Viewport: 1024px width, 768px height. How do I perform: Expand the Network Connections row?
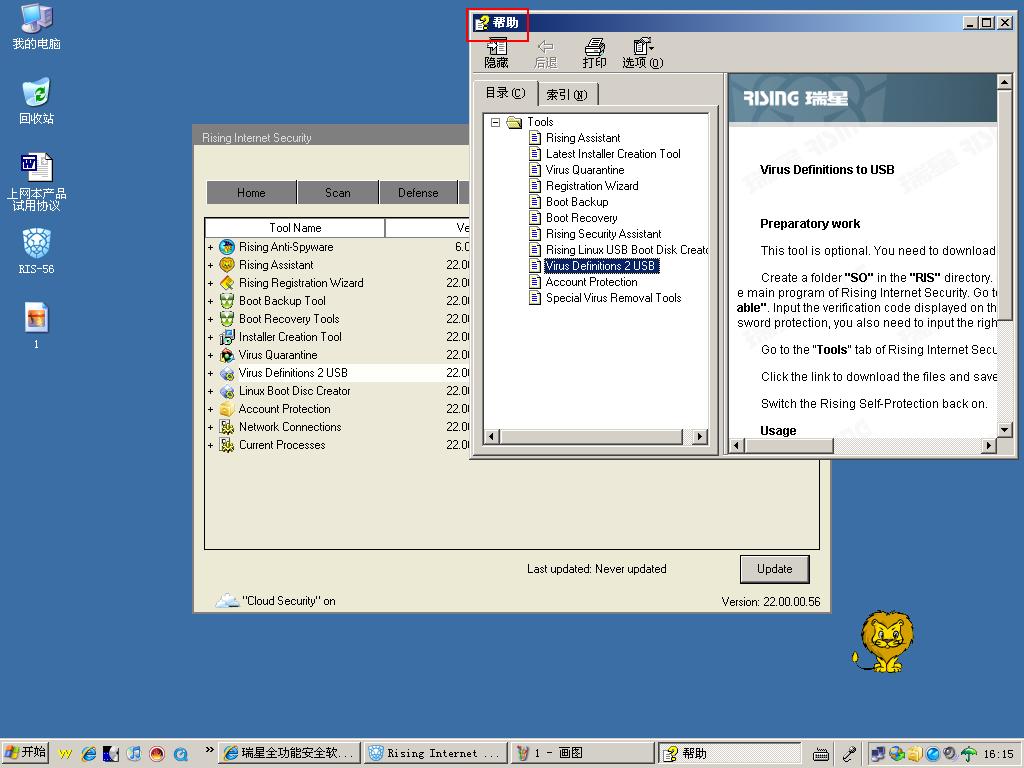(x=210, y=428)
